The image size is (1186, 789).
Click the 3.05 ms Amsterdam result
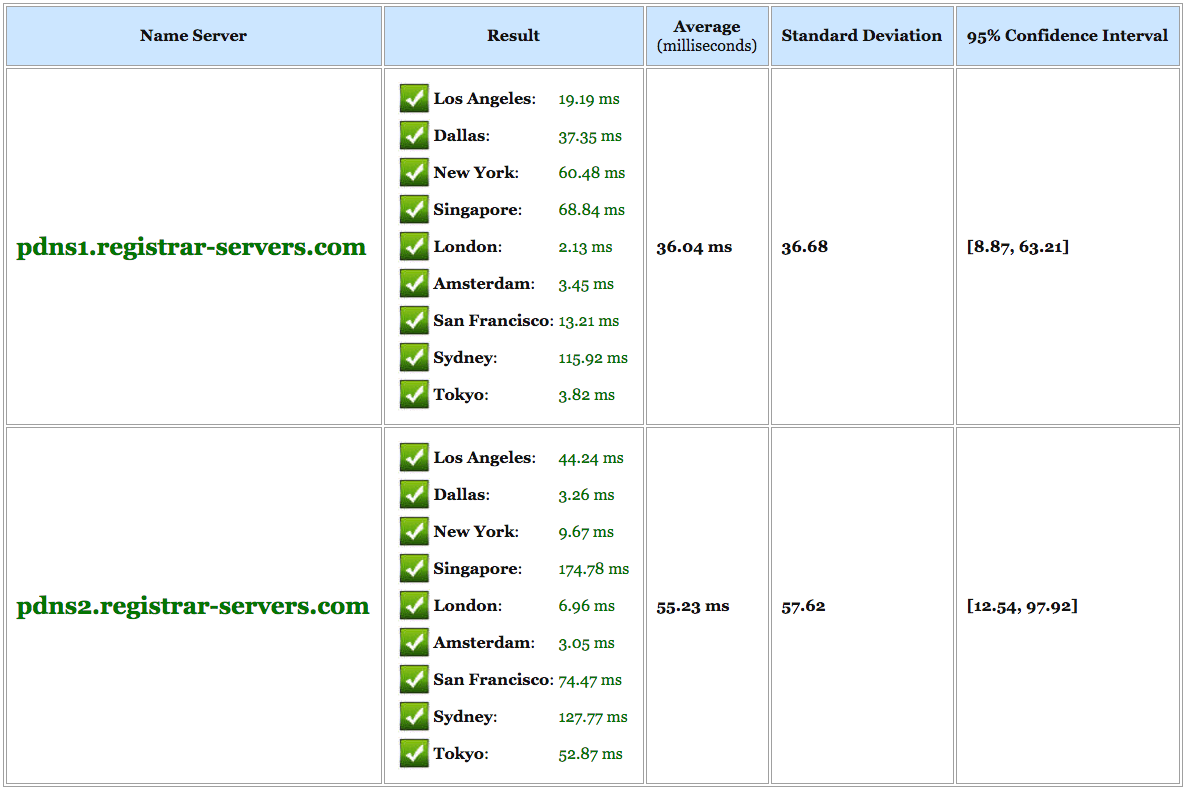point(586,644)
